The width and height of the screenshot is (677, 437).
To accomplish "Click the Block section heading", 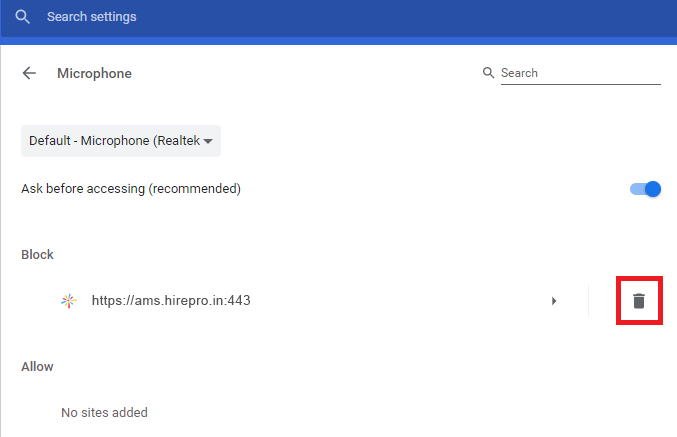I will tap(37, 255).
